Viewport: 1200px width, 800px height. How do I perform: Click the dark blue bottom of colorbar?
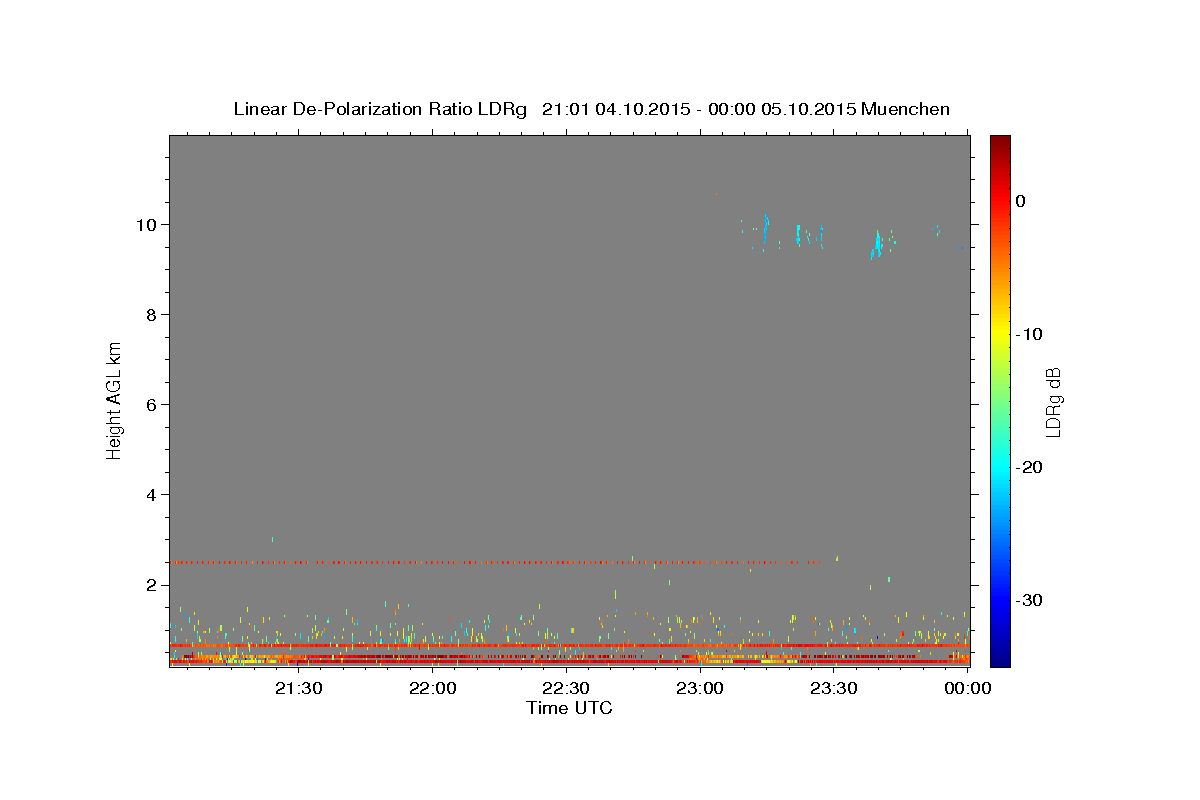pos(1000,658)
